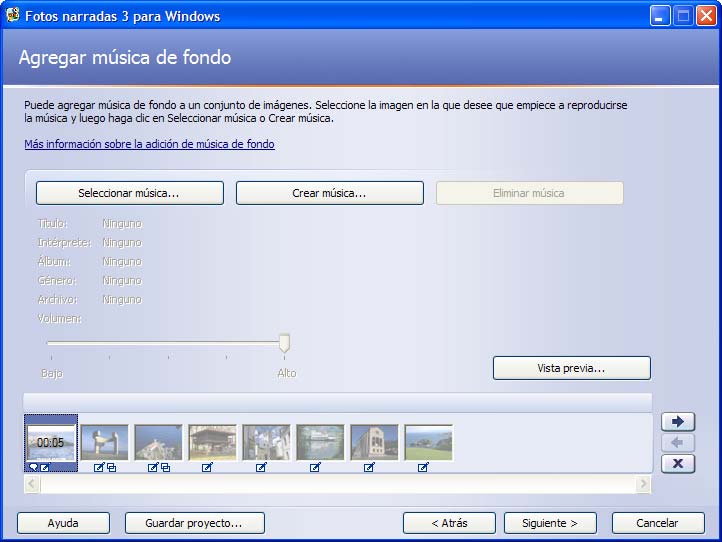Click the 'Título:' label
The image size is (722, 542).
coord(52,223)
